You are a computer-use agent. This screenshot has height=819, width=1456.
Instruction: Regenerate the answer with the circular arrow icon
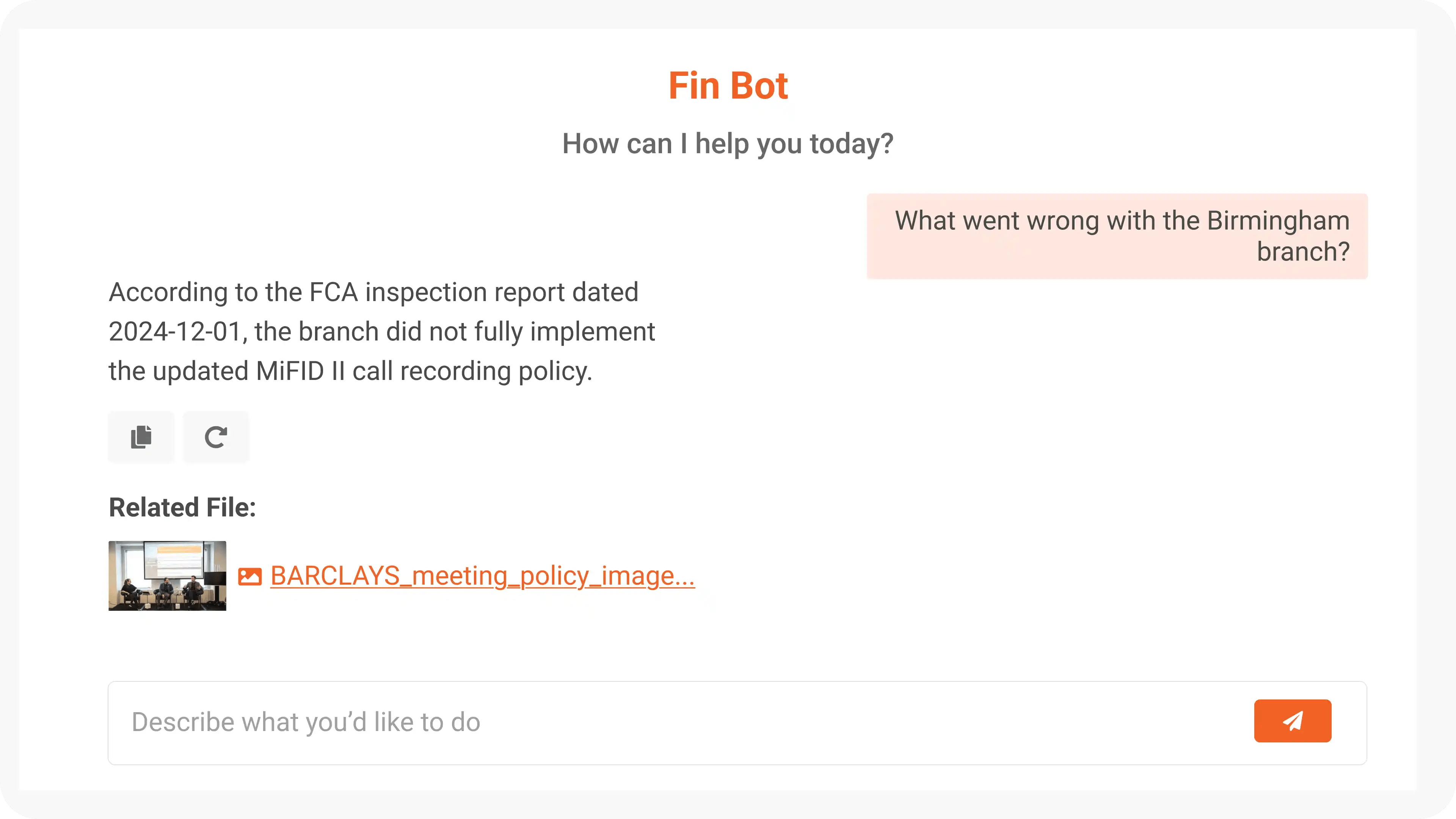pos(216,437)
